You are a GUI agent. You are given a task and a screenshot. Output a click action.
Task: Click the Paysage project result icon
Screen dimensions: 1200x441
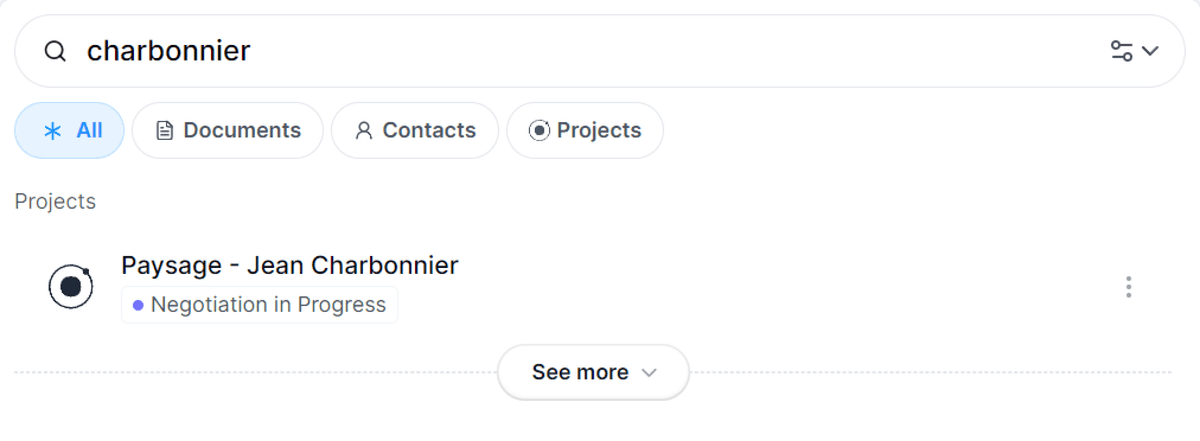click(71, 287)
